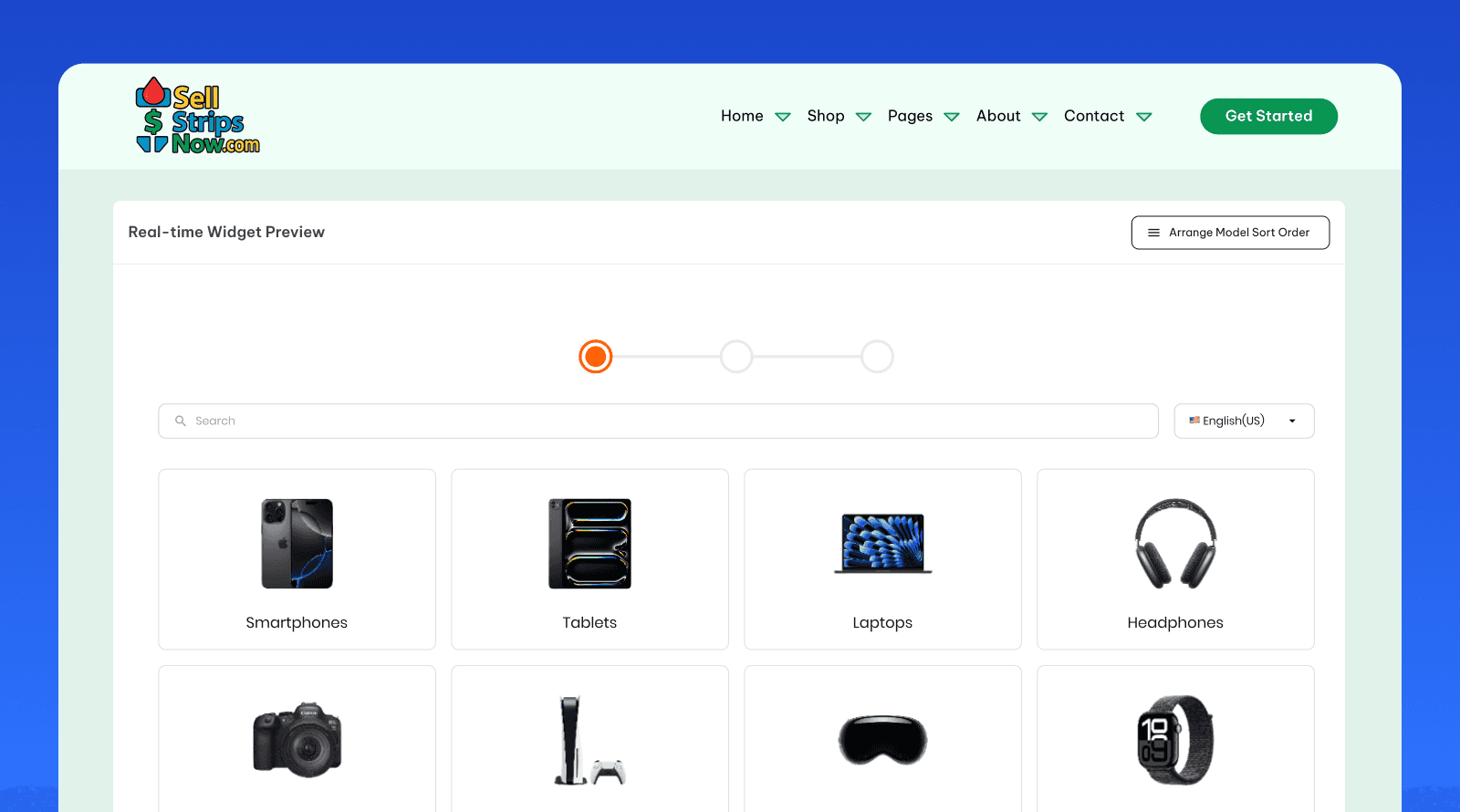
Task: Select the Laptops category image
Action: 882,544
